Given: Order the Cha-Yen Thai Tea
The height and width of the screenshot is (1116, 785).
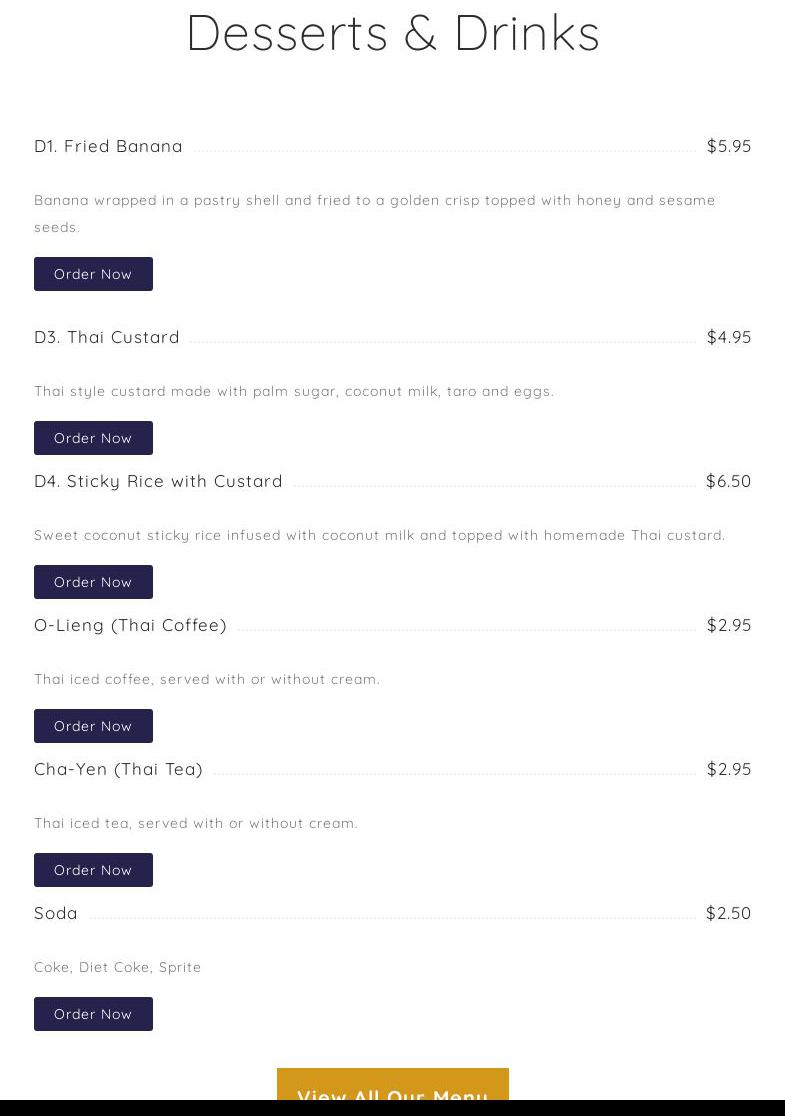Looking at the screenshot, I should pyautogui.click(x=93, y=870).
